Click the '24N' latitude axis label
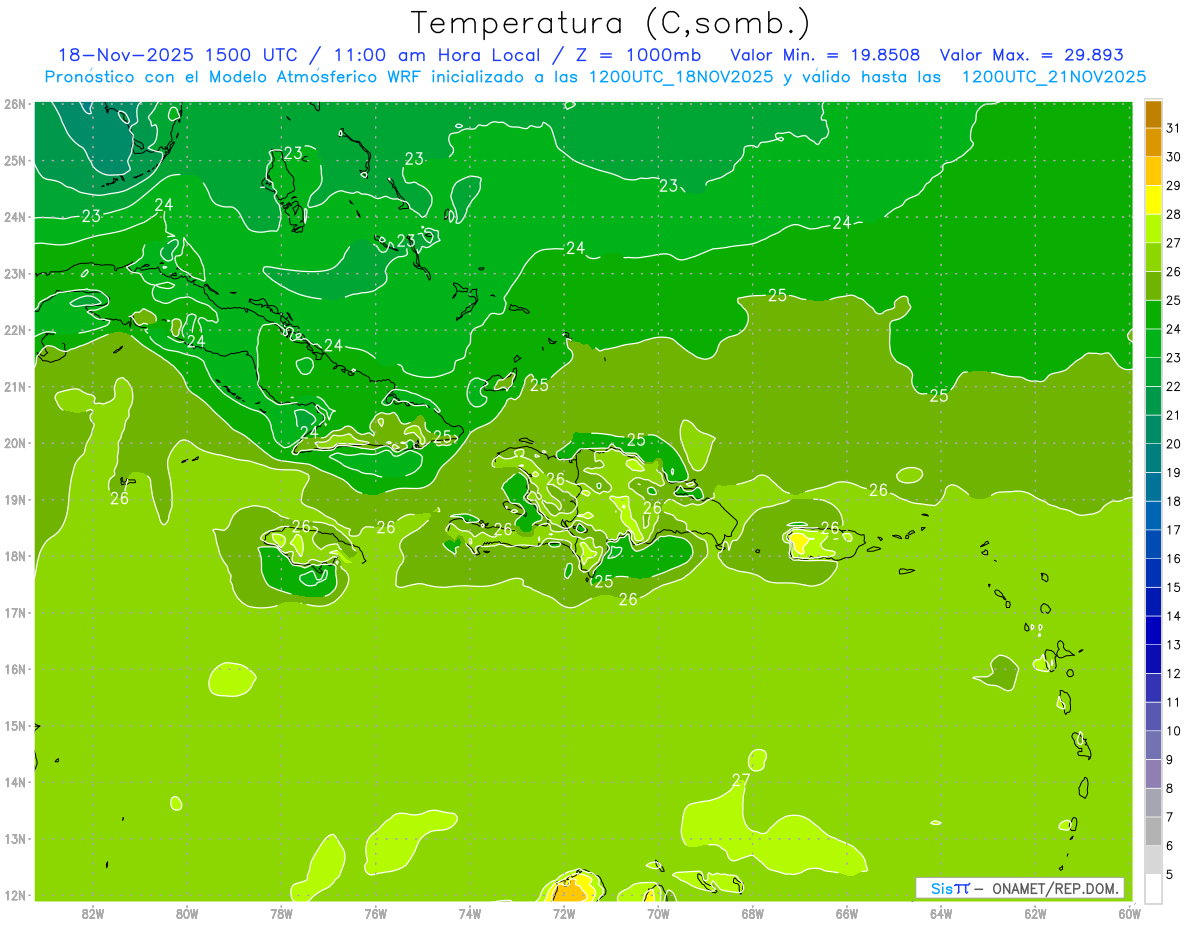Image resolution: width=1200 pixels, height=927 pixels. click(x=14, y=217)
